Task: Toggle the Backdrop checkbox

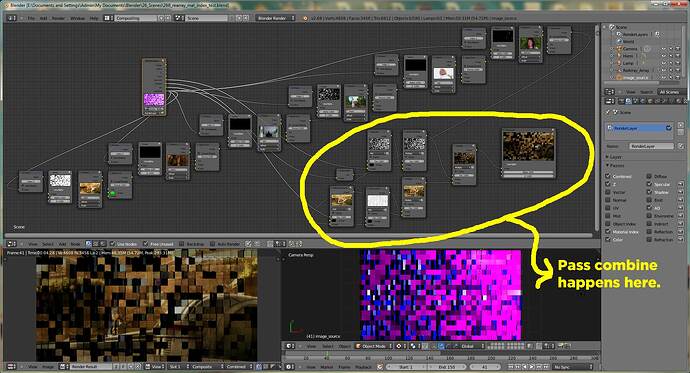Action: click(x=182, y=244)
